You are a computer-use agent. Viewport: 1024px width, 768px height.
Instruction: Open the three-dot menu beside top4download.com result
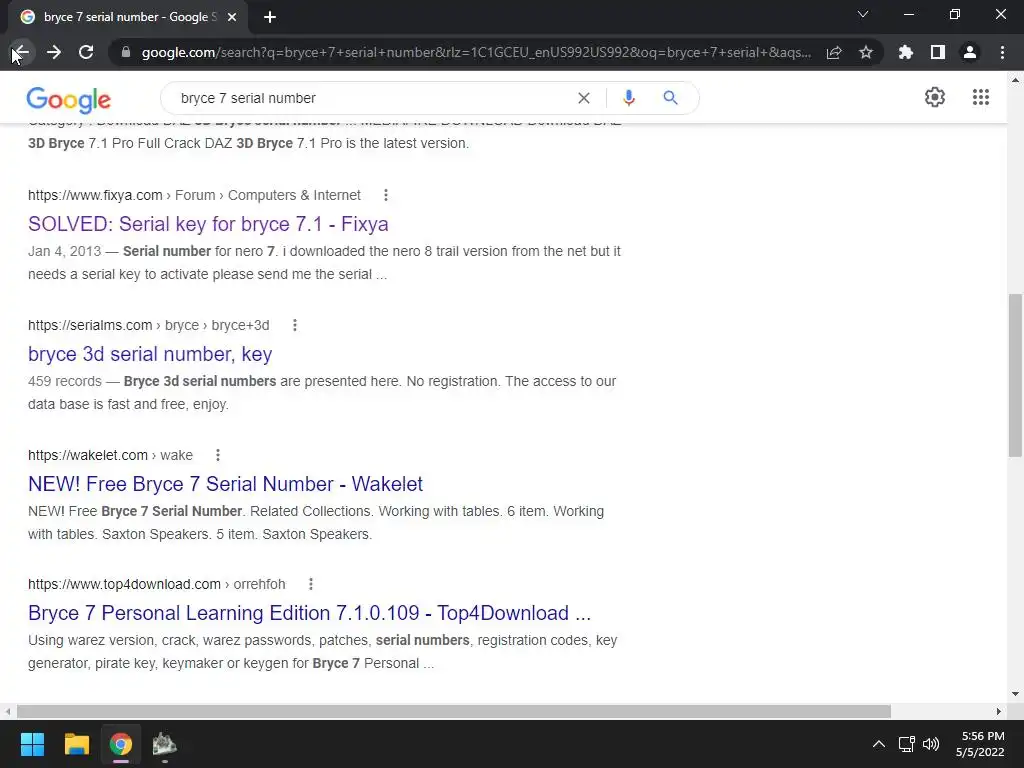[x=311, y=584]
